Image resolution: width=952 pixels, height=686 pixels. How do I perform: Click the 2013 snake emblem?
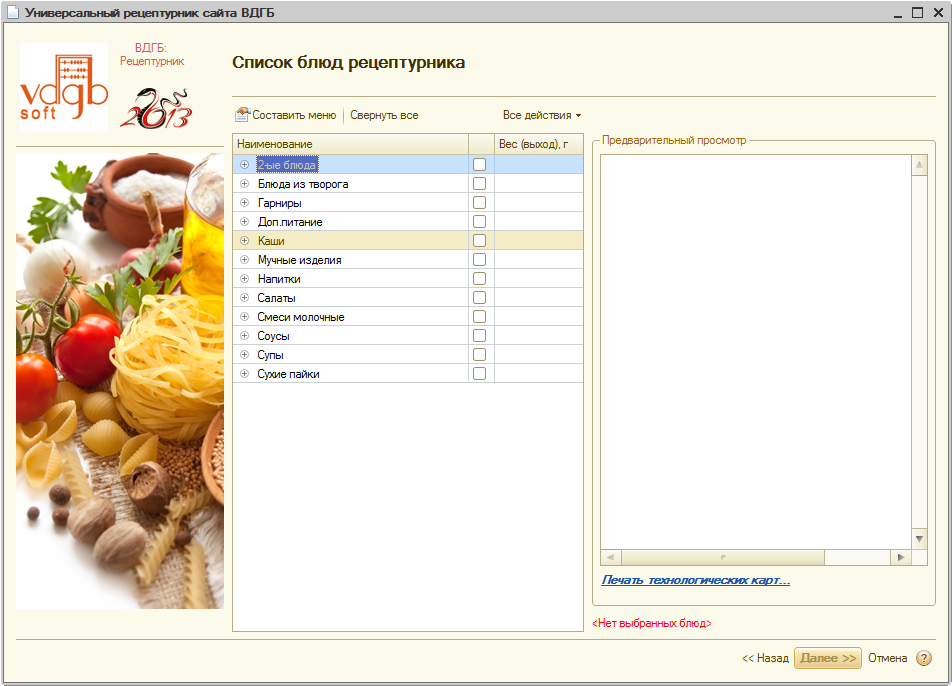(x=157, y=109)
